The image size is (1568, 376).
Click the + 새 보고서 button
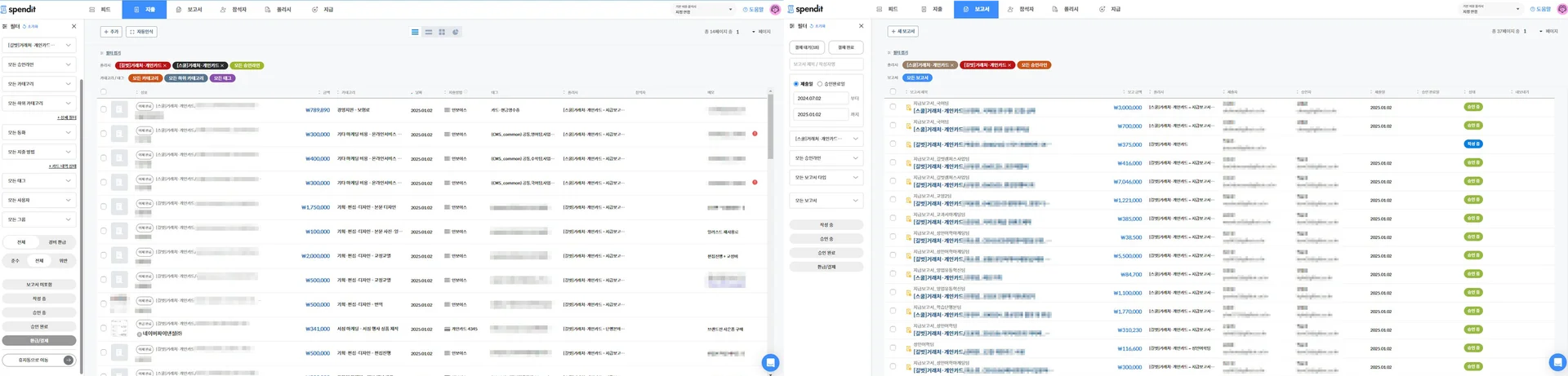click(x=902, y=32)
